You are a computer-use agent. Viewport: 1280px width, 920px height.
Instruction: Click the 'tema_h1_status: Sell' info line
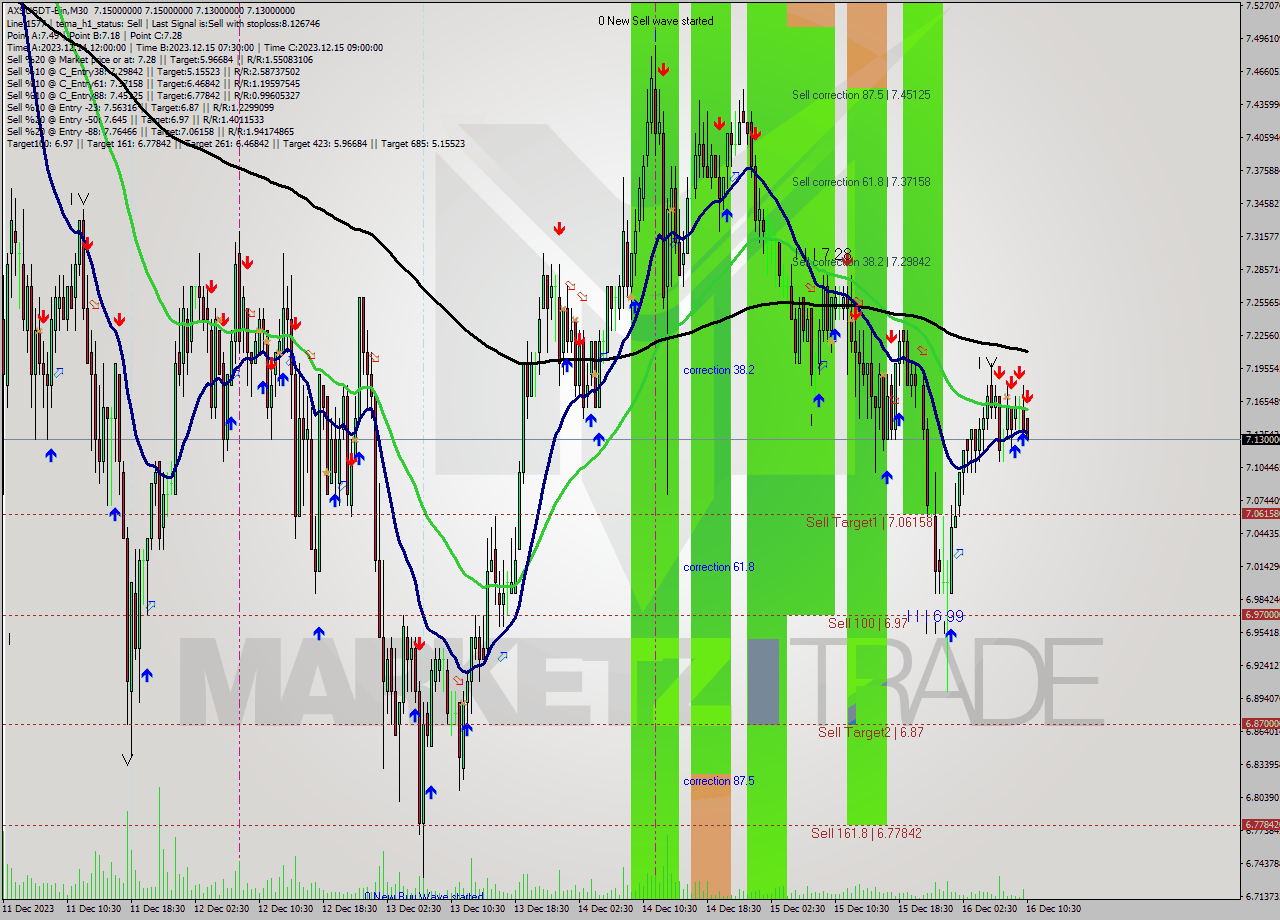[162, 23]
